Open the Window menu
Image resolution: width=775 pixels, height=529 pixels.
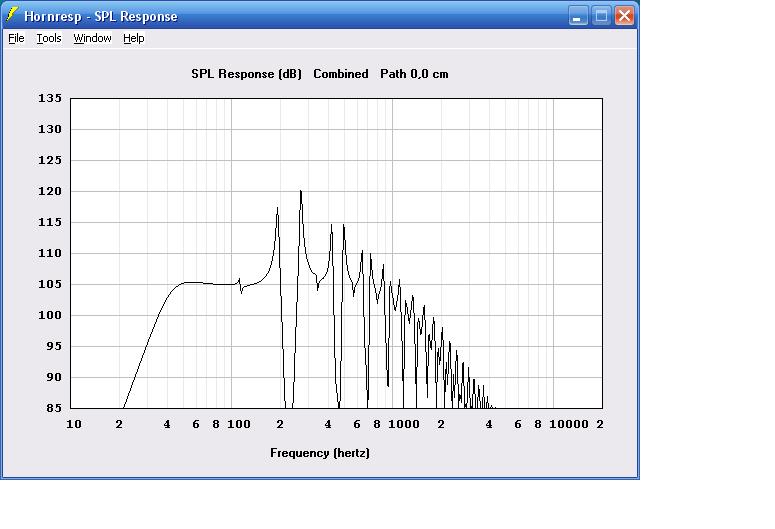[x=92, y=38]
